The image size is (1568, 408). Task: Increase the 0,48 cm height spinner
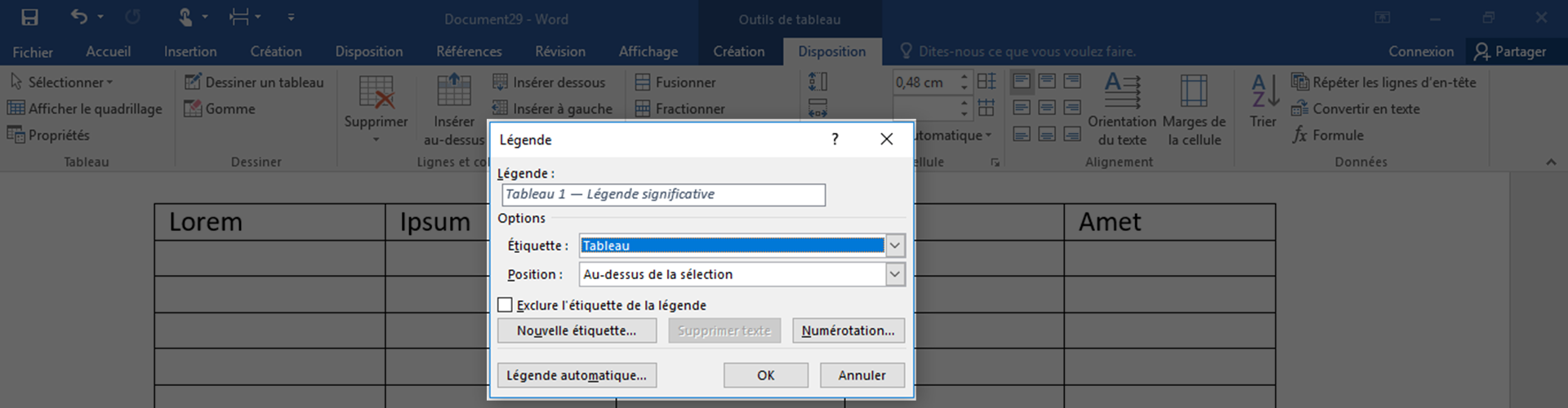964,78
